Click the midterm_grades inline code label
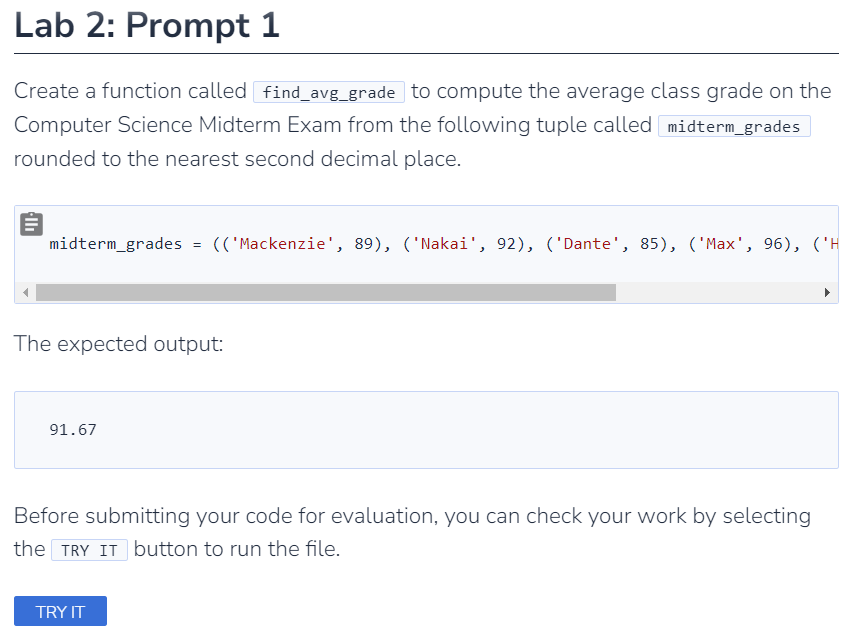The image size is (852, 631). (734, 126)
